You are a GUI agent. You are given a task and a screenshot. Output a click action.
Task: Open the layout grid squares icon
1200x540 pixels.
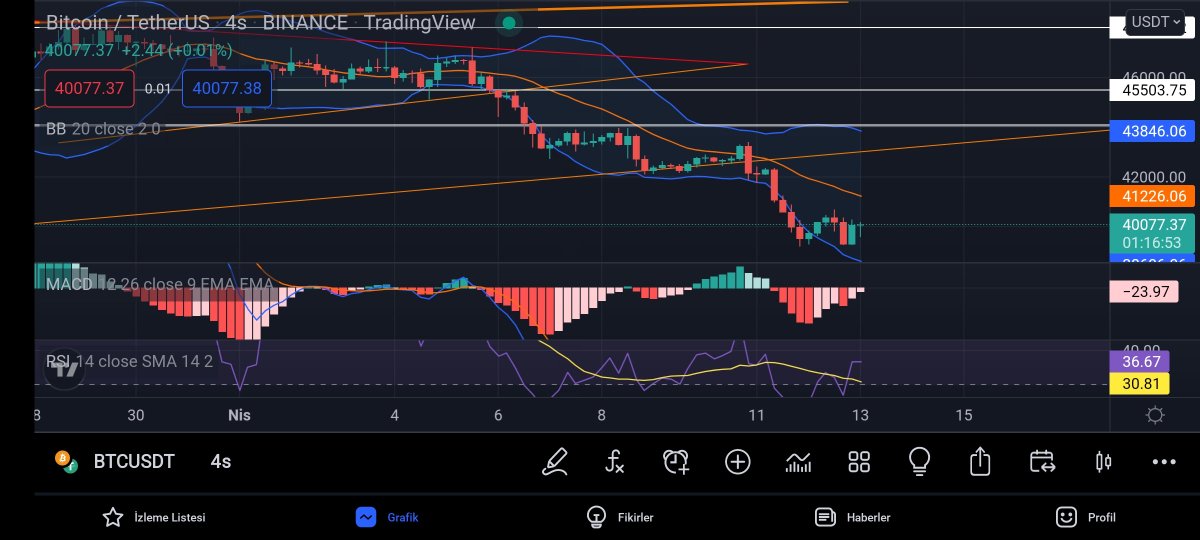click(859, 461)
